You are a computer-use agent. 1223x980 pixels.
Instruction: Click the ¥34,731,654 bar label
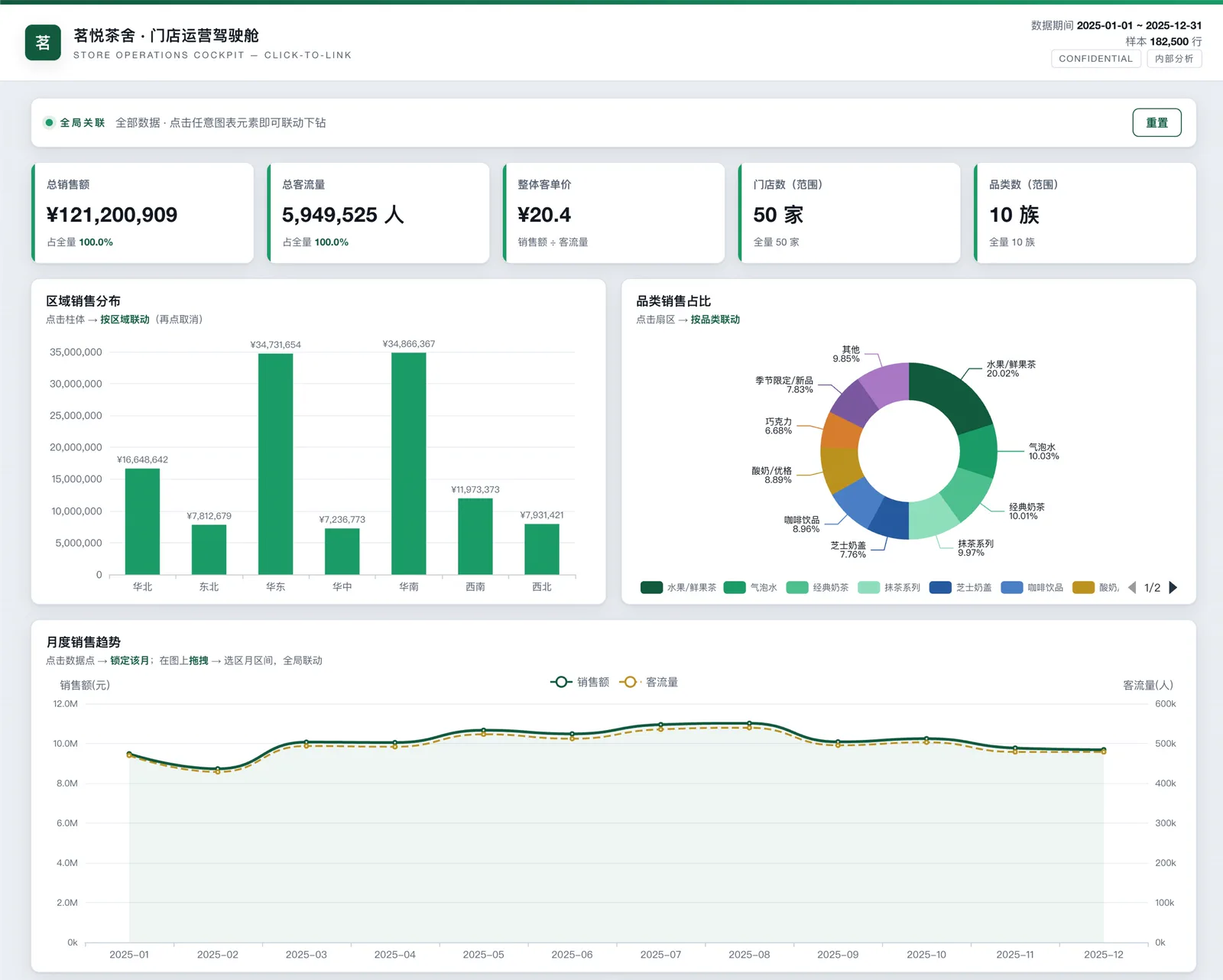pyautogui.click(x=275, y=345)
